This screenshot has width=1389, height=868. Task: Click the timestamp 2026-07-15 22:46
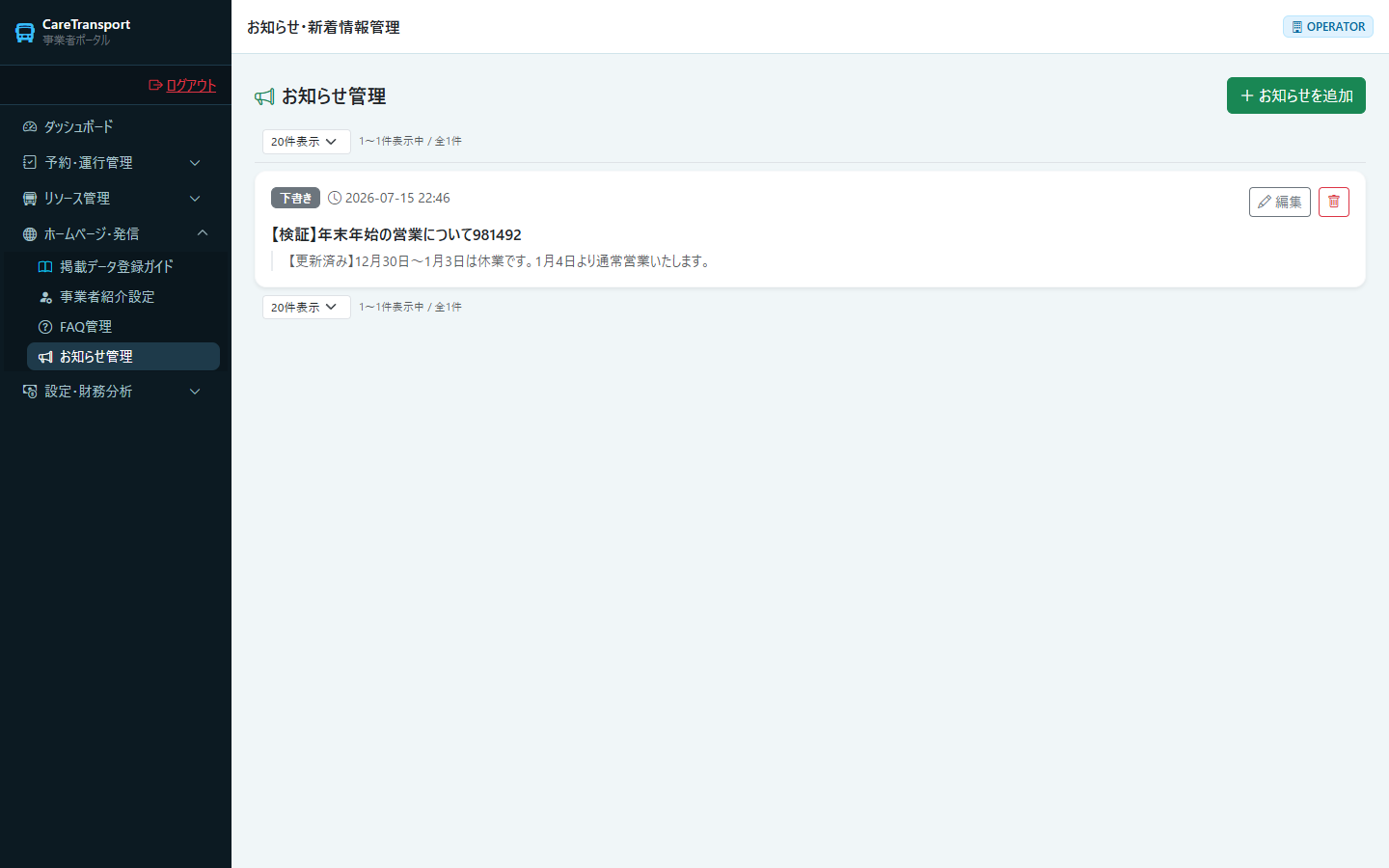tap(397, 198)
